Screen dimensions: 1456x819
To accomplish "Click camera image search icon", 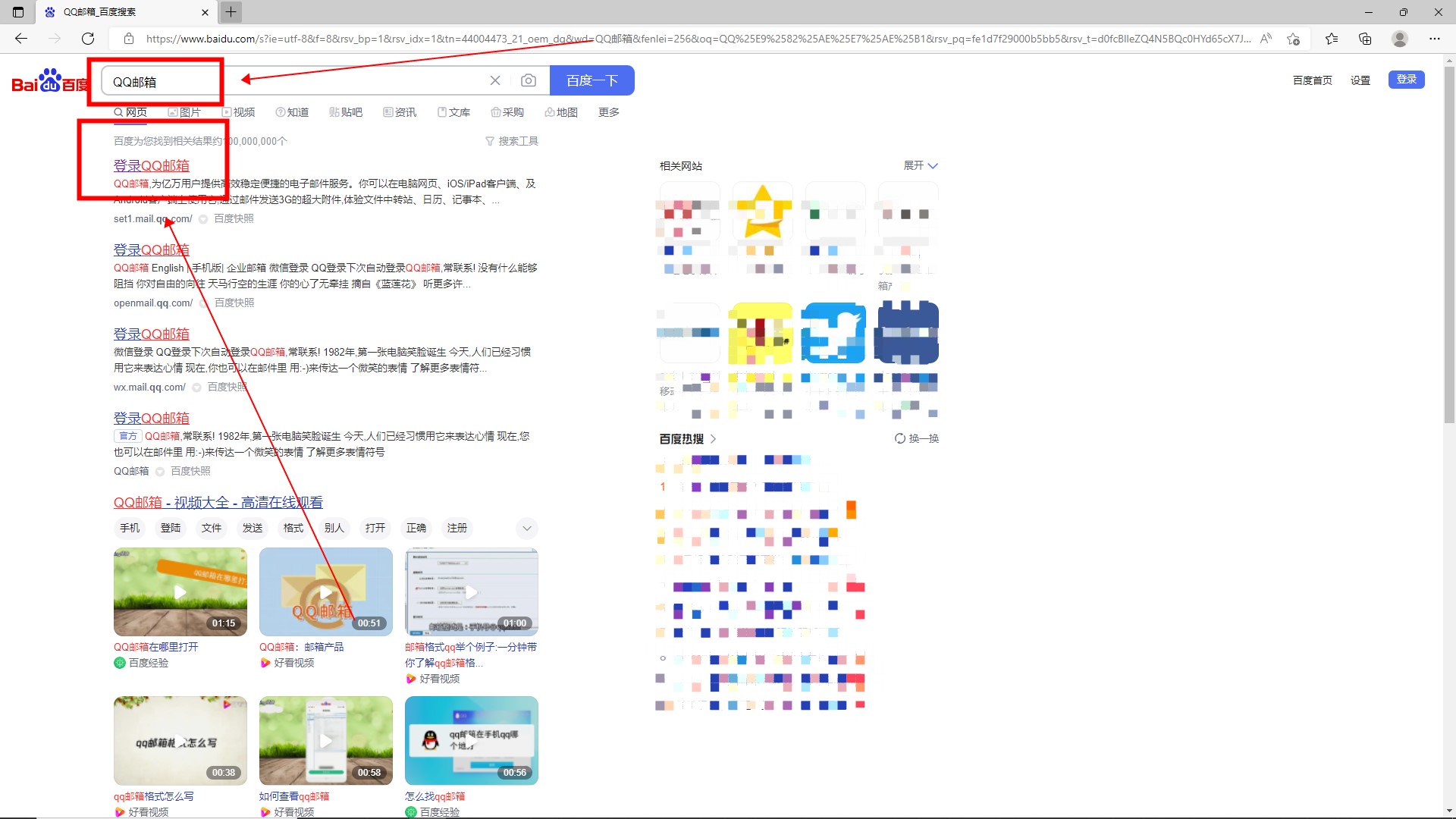I will tap(529, 80).
